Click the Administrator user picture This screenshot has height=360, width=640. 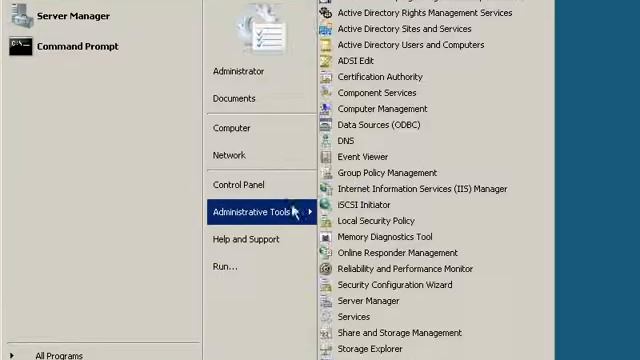click(262, 29)
